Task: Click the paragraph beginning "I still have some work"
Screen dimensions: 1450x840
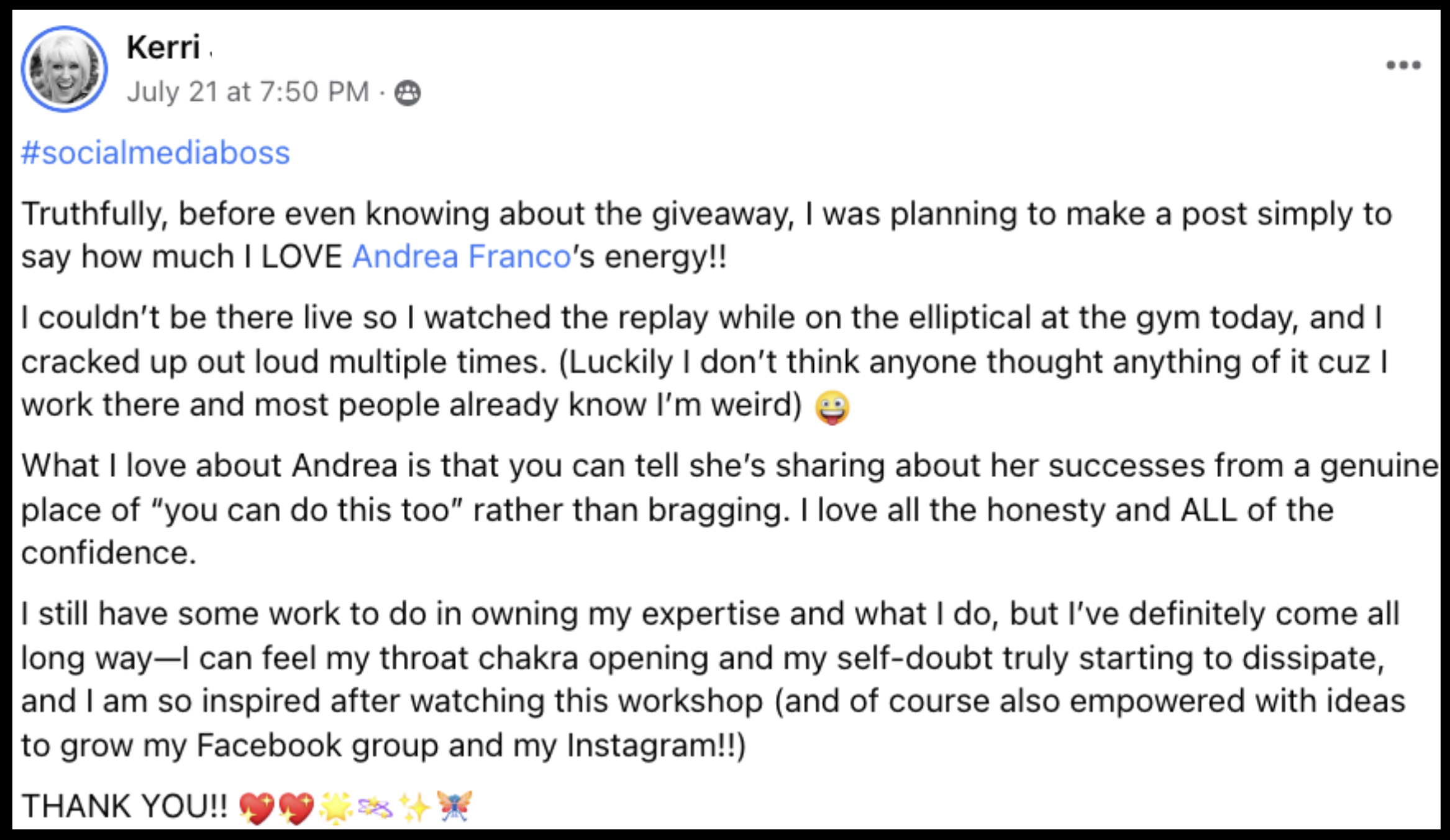Action: pos(713,680)
